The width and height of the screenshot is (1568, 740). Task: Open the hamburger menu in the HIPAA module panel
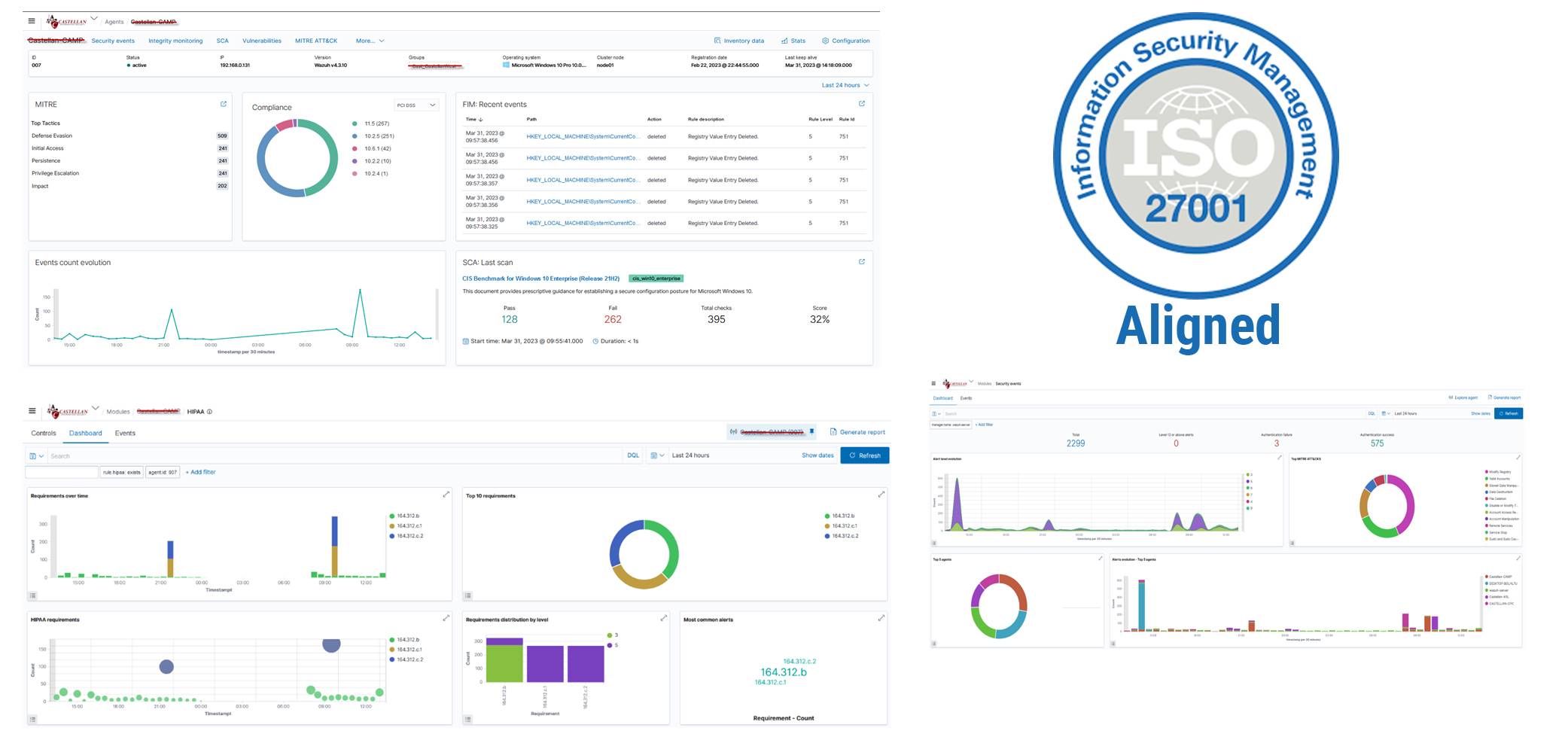tap(32, 411)
